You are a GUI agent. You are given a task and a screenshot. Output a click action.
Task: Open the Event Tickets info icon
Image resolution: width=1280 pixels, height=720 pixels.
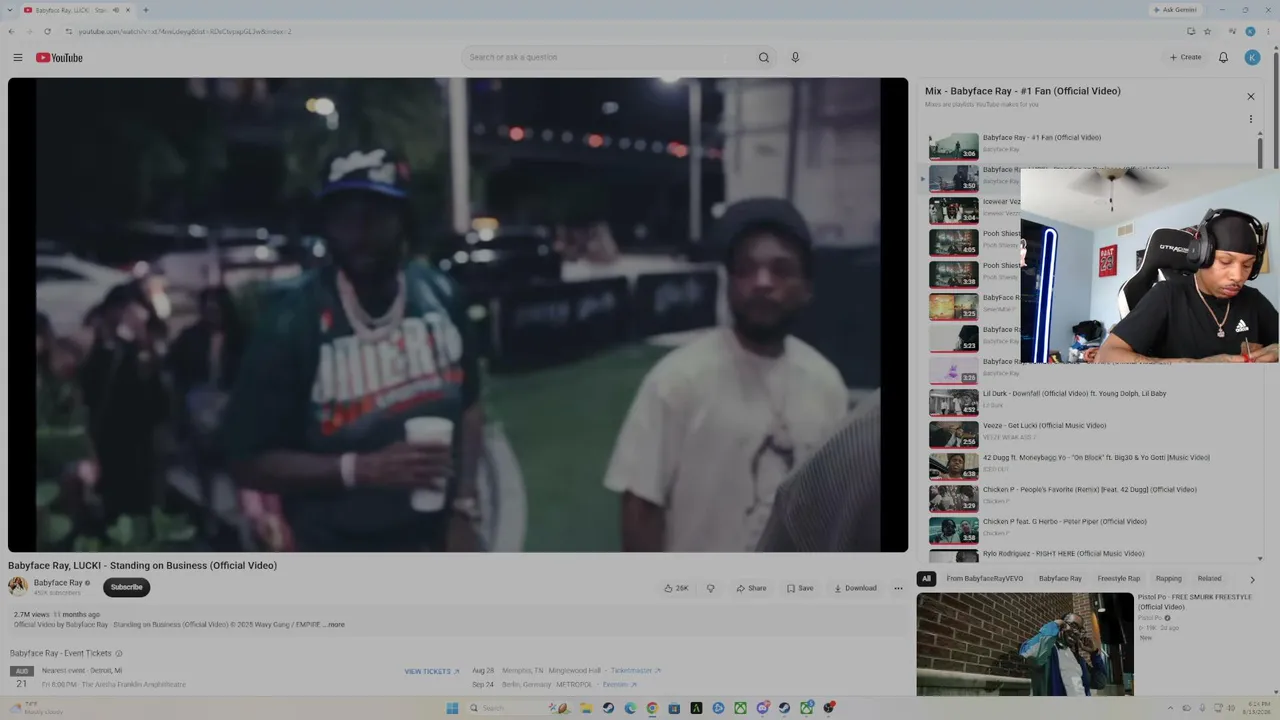click(x=119, y=653)
